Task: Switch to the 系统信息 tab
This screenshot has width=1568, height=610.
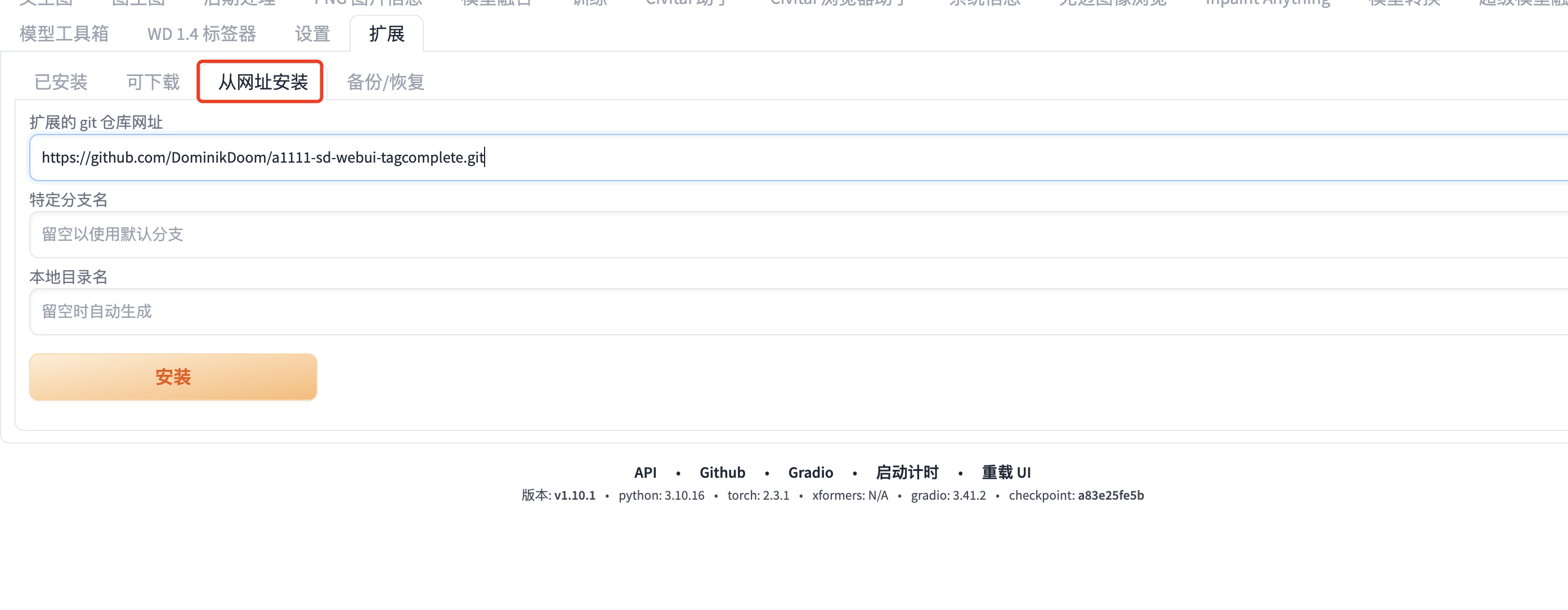Action: click(984, 3)
